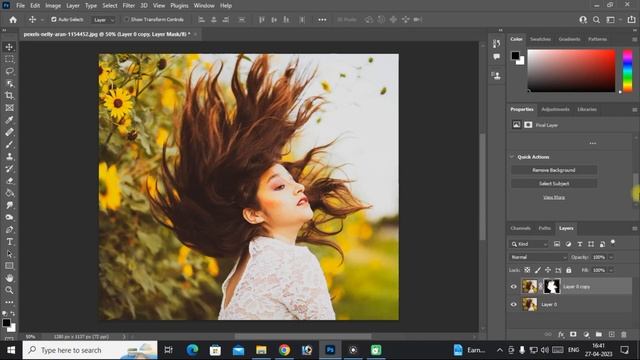Open the Layers panel flyout menu
The height and width of the screenshot is (360, 640).
[x=634, y=229]
